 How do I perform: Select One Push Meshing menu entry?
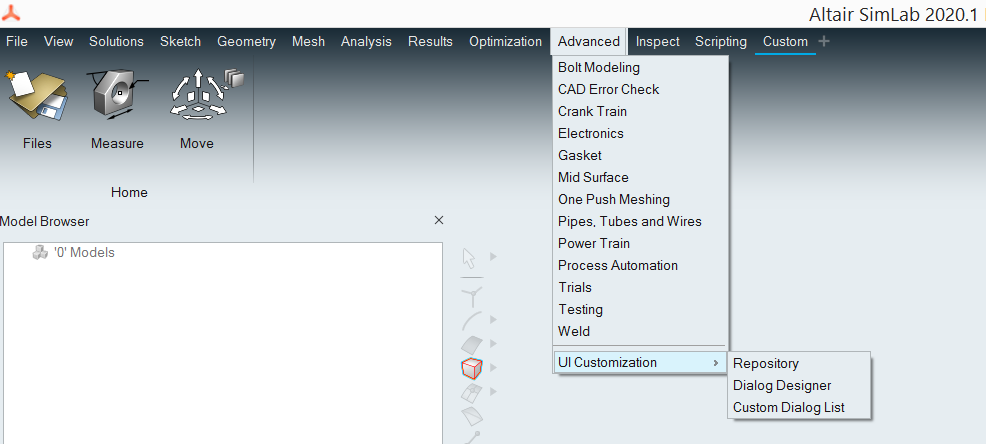(x=614, y=199)
